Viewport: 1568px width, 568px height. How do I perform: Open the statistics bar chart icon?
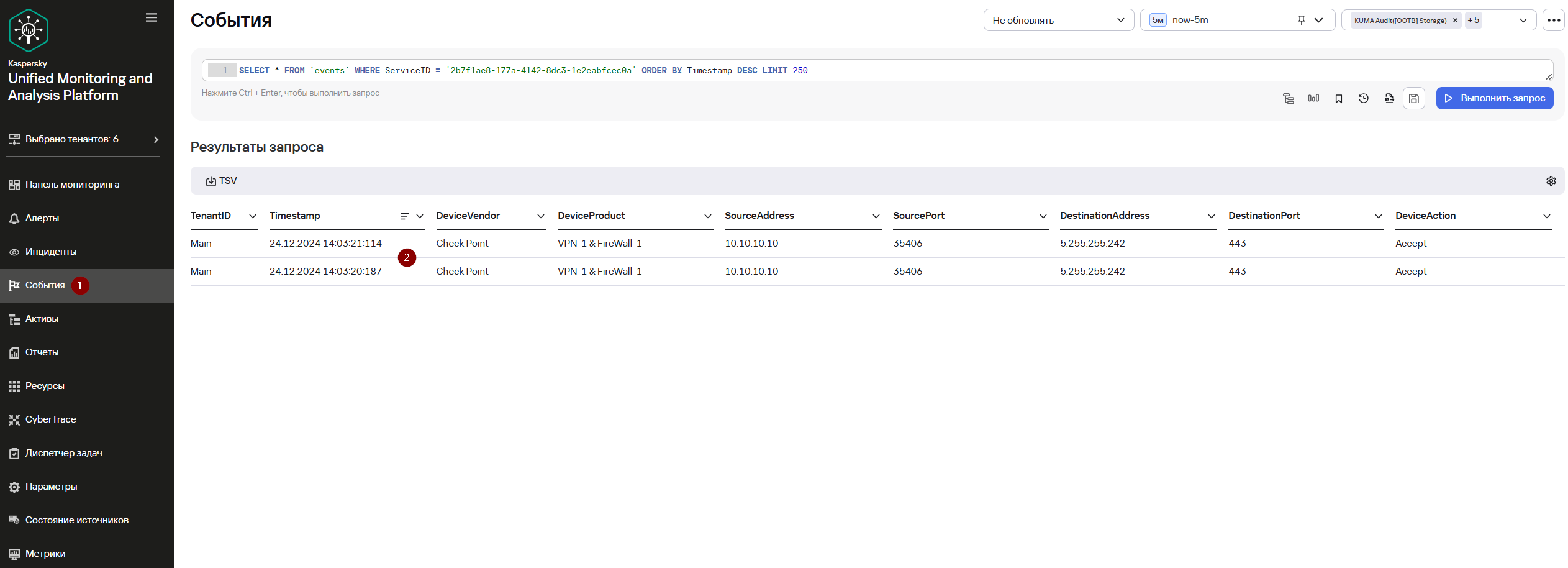point(1313,98)
